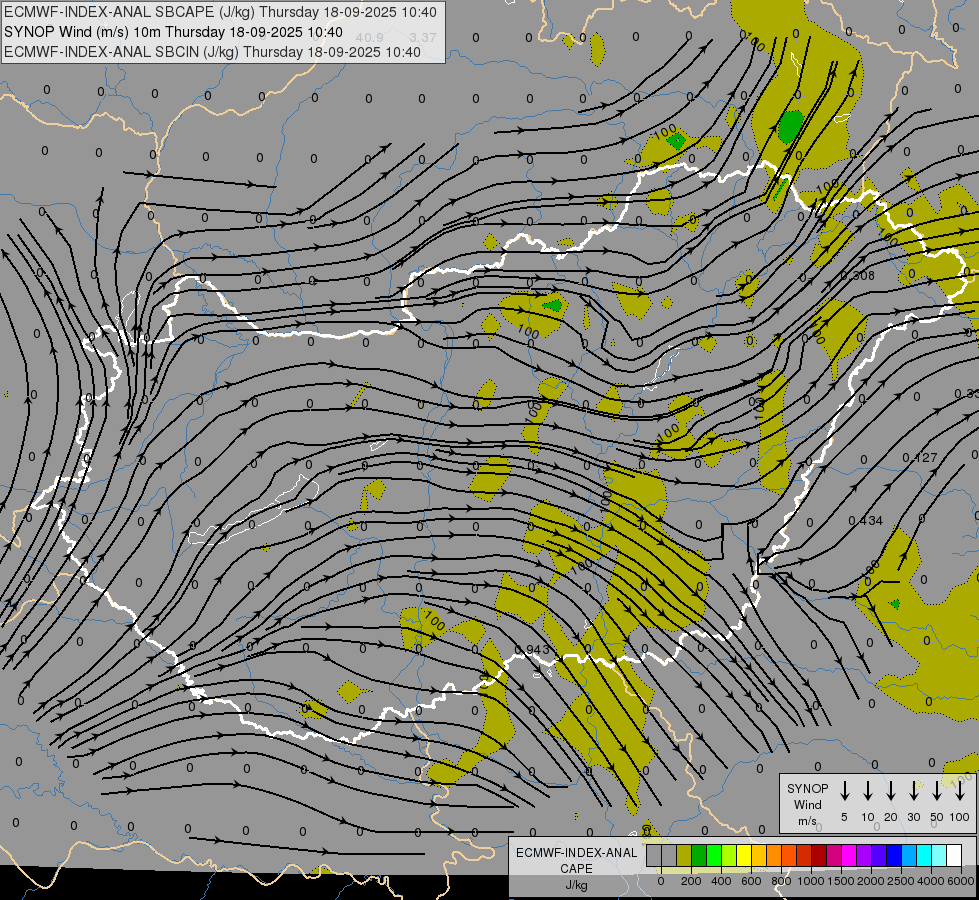Click the 50 m/s wind arrow in the legend
Image resolution: width=979 pixels, height=900 pixels.
tap(937, 790)
